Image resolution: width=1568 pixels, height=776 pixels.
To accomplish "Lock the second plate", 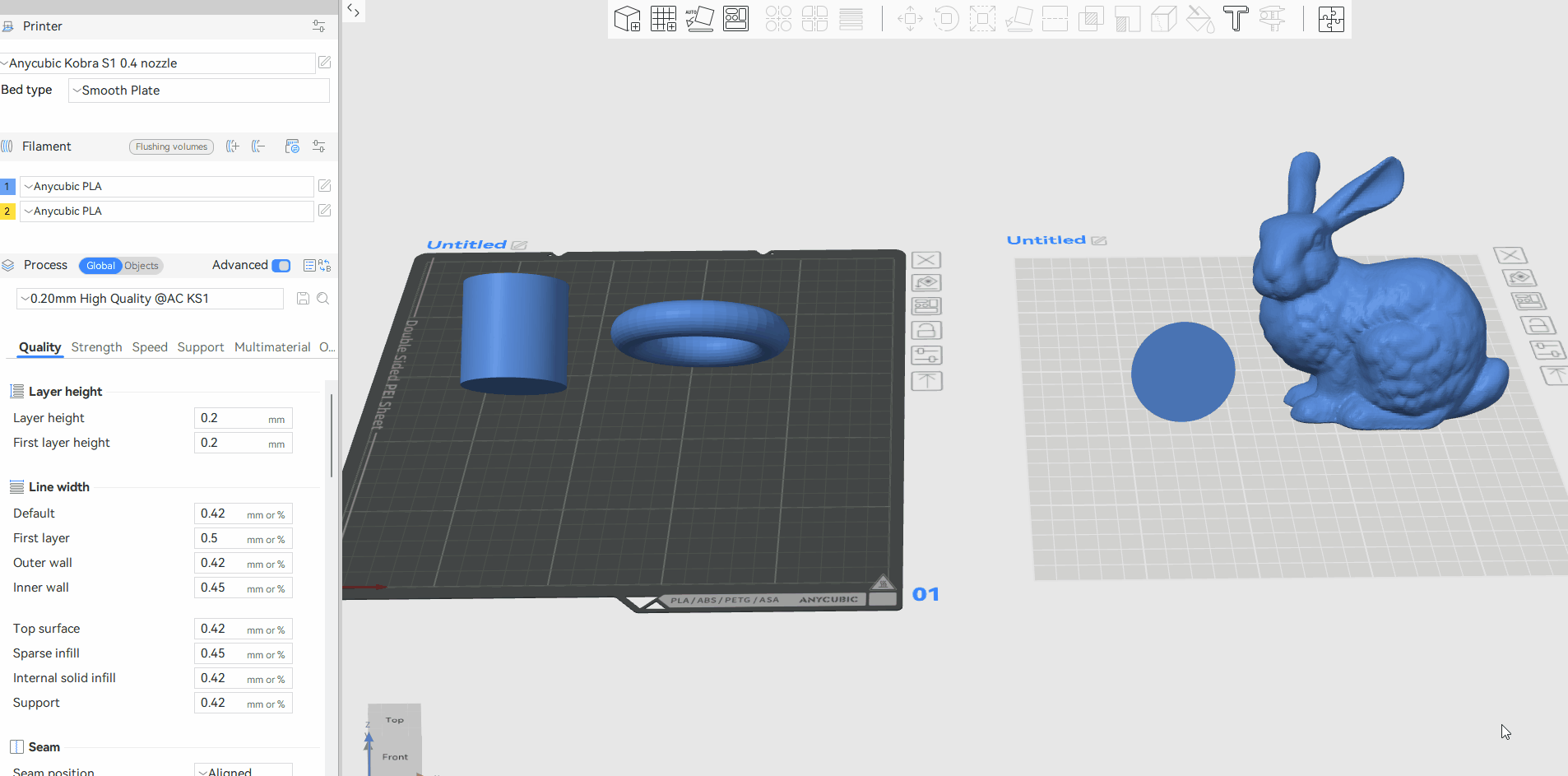I will tap(1538, 325).
